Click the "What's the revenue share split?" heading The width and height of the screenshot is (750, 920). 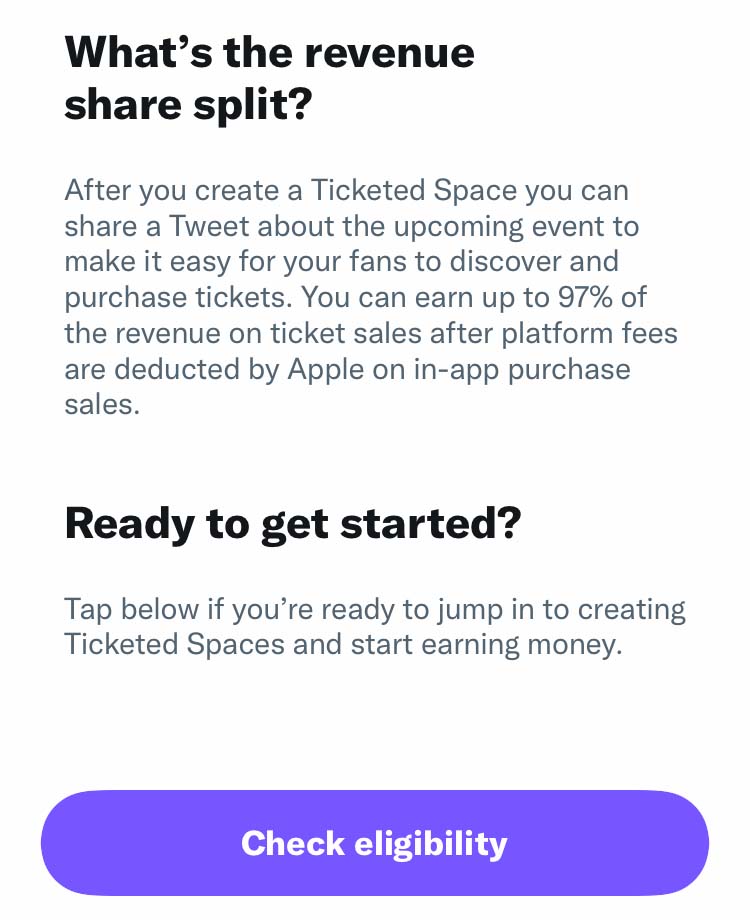click(x=269, y=78)
